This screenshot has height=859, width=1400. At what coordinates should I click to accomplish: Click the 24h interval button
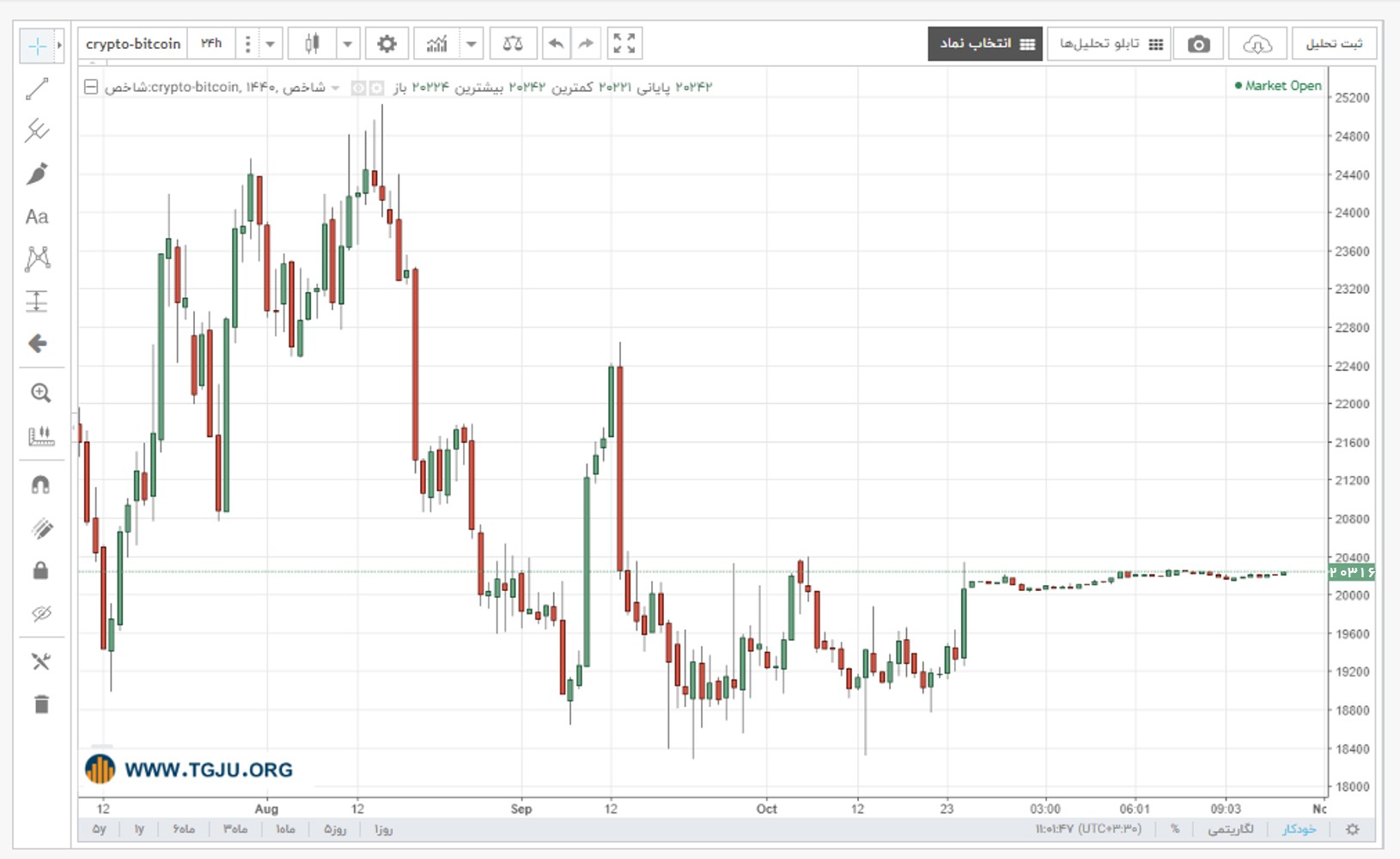(x=211, y=44)
